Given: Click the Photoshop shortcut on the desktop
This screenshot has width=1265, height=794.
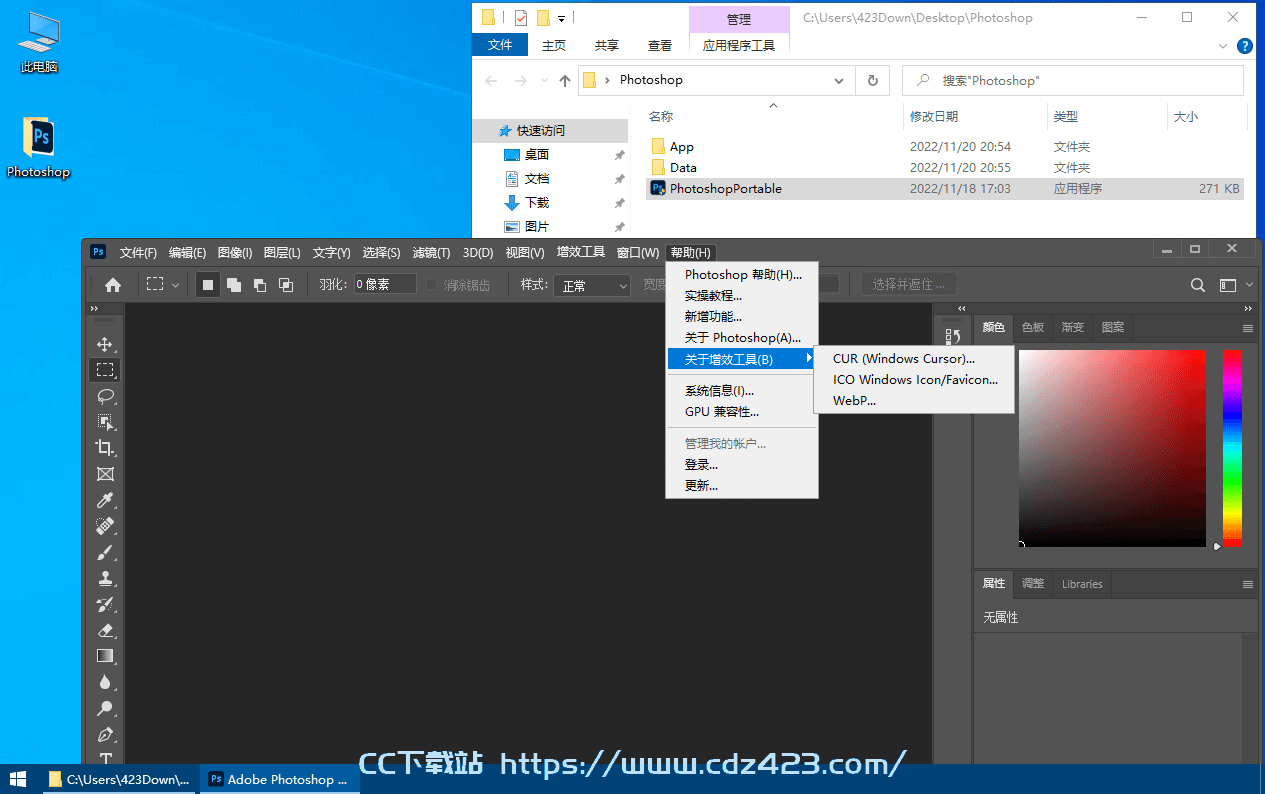Looking at the screenshot, I should [39, 148].
